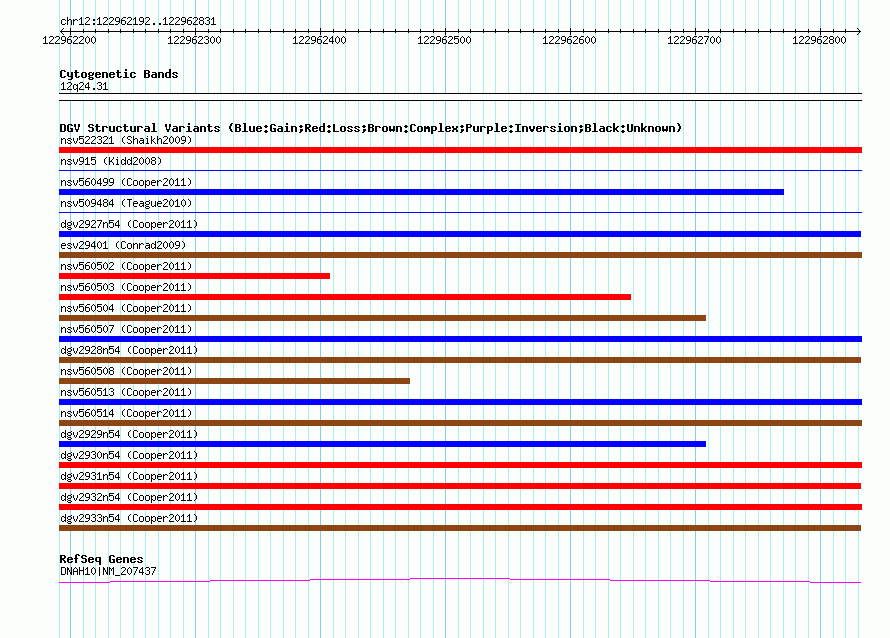
Task: Click the esv29401 (Conrad2009) label
Action: (x=123, y=245)
